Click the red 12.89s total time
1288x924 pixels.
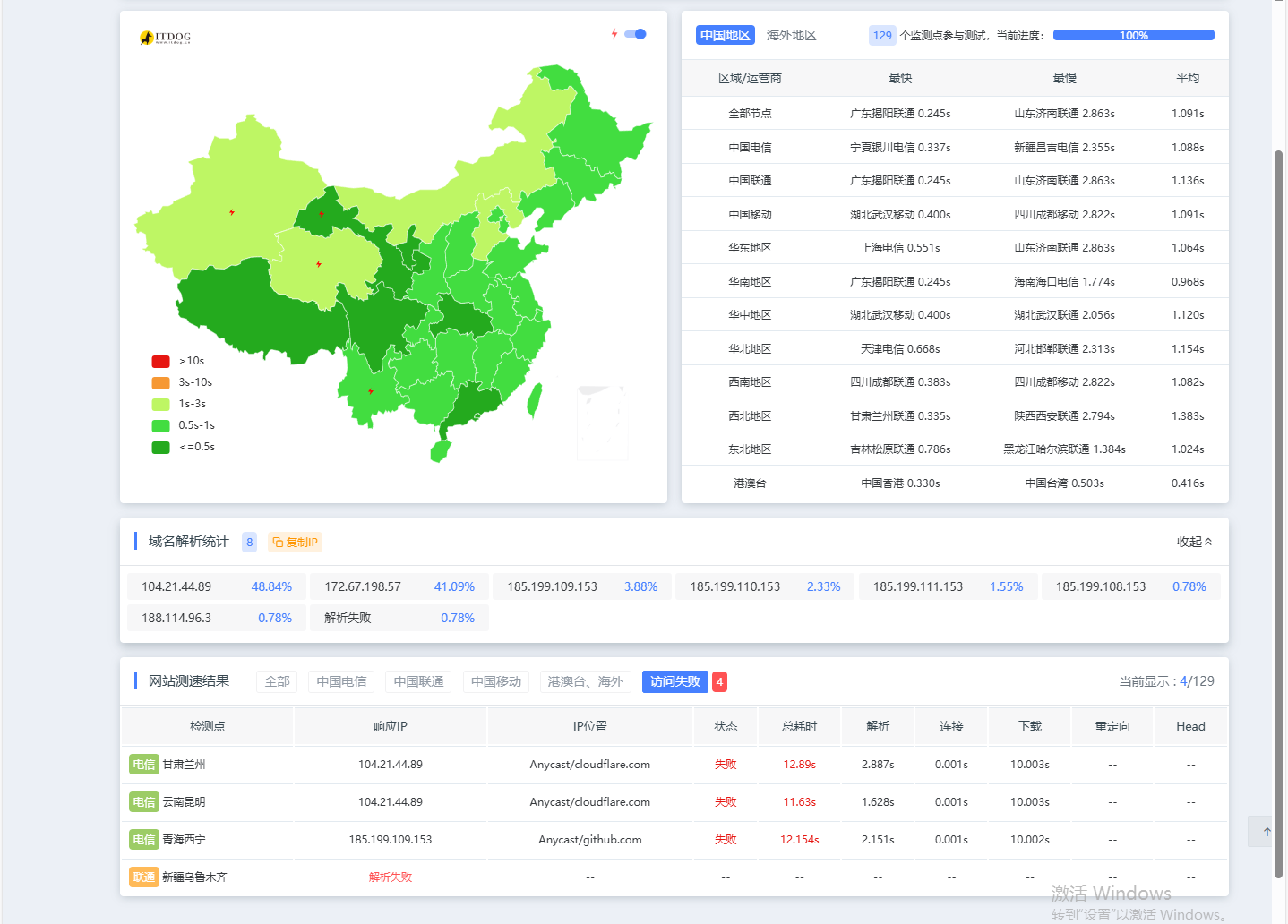click(800, 765)
